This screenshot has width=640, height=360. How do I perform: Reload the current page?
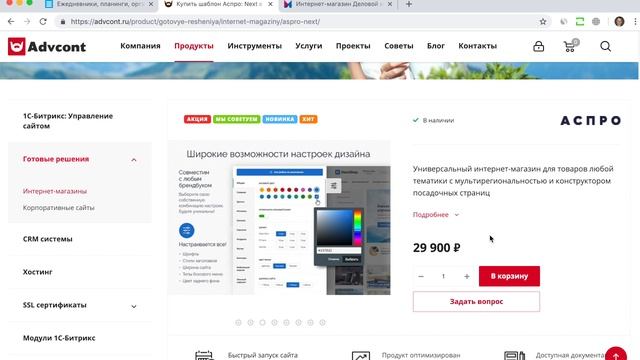coord(43,22)
